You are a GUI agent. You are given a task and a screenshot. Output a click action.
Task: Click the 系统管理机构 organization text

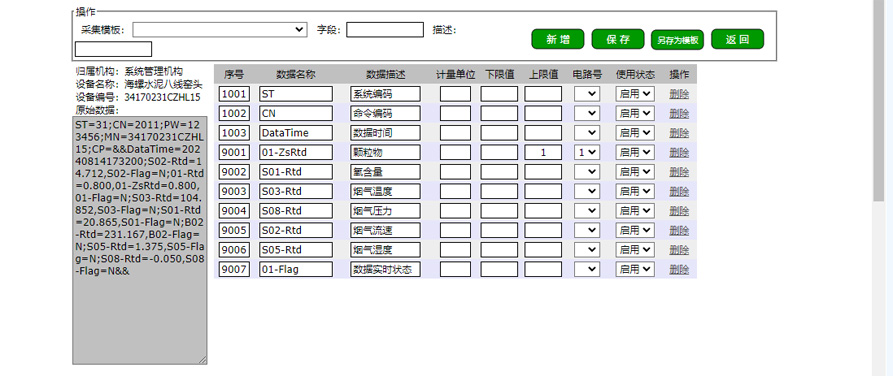[153, 71]
